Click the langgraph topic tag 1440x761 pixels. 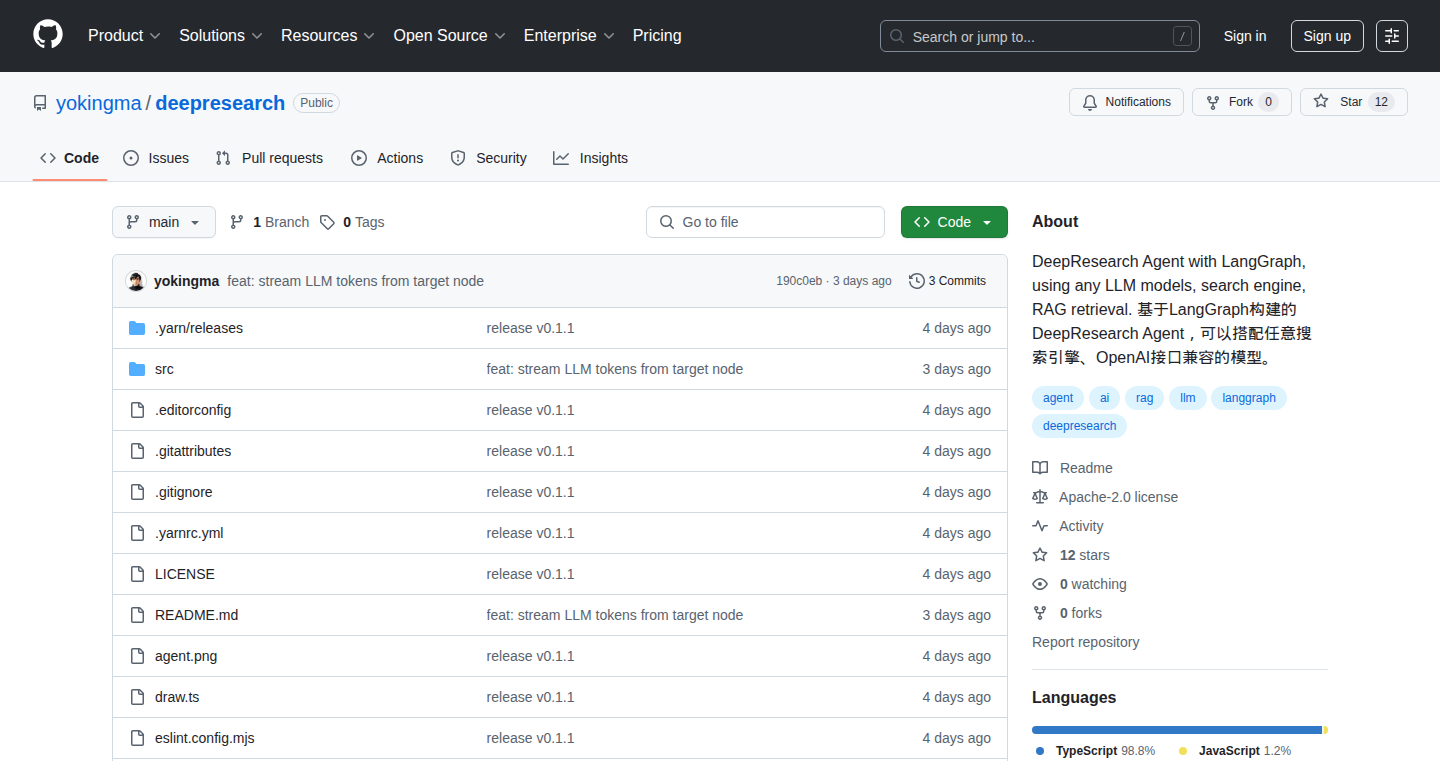[x=1249, y=398]
